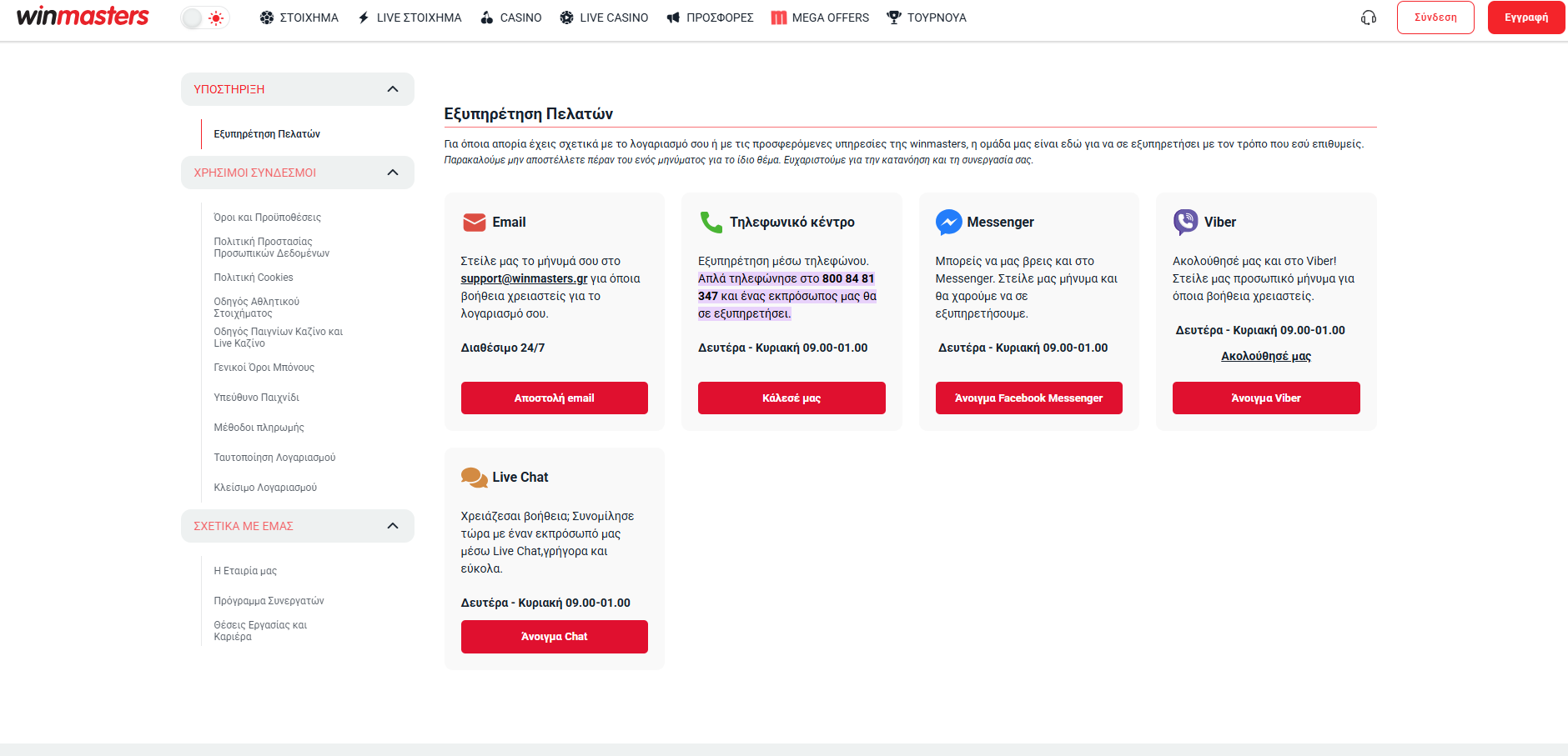
Task: Click the Email envelope icon
Action: point(474,223)
